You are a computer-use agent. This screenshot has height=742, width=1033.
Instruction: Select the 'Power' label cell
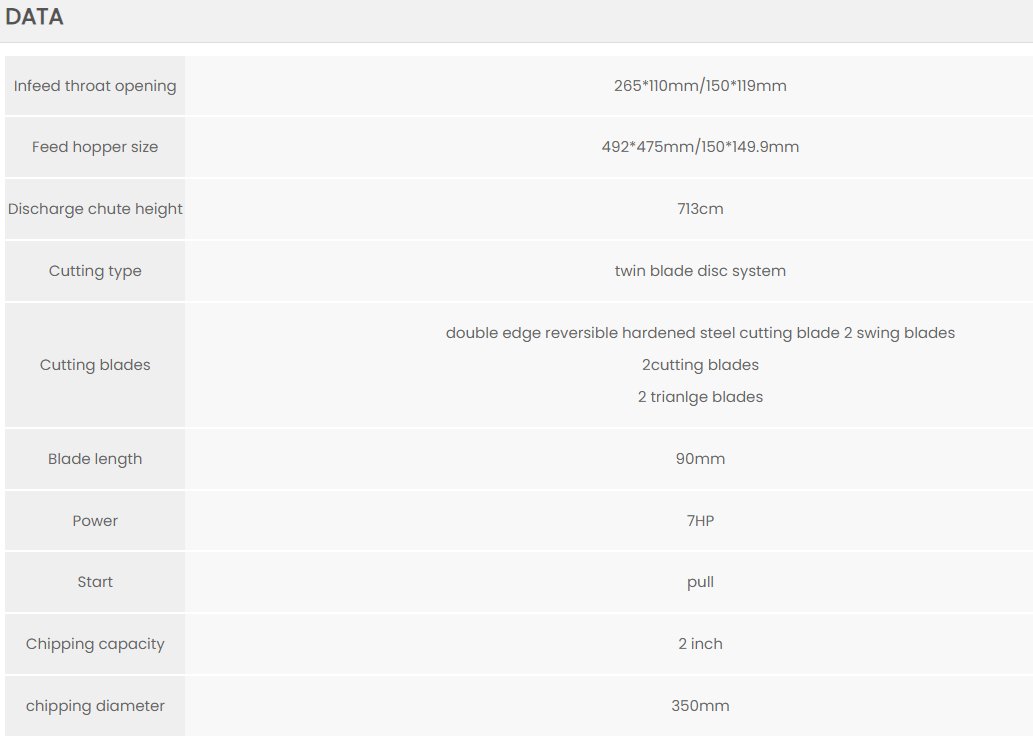[95, 521]
